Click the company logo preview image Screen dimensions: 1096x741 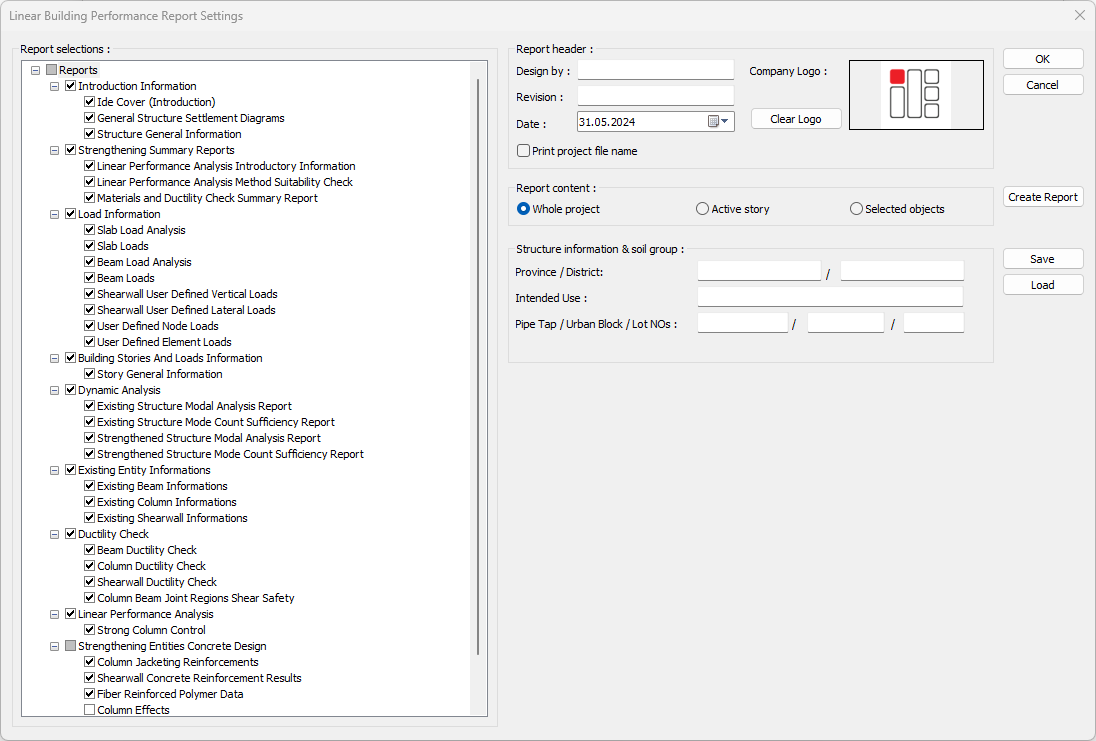pyautogui.click(x=916, y=95)
